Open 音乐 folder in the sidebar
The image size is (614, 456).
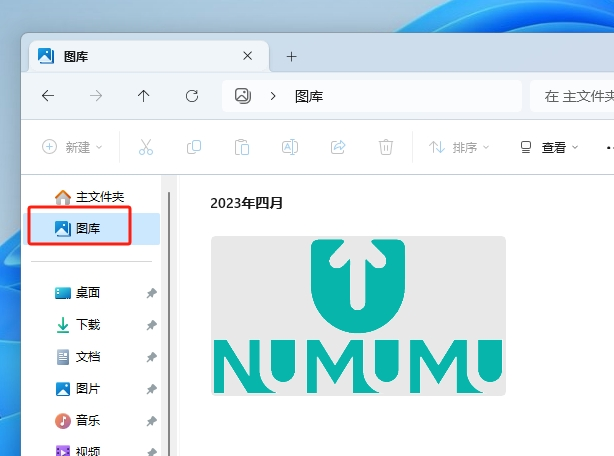[78, 421]
